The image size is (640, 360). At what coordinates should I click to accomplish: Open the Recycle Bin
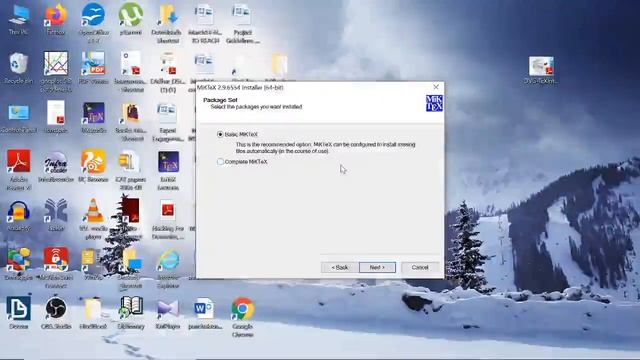[18, 68]
